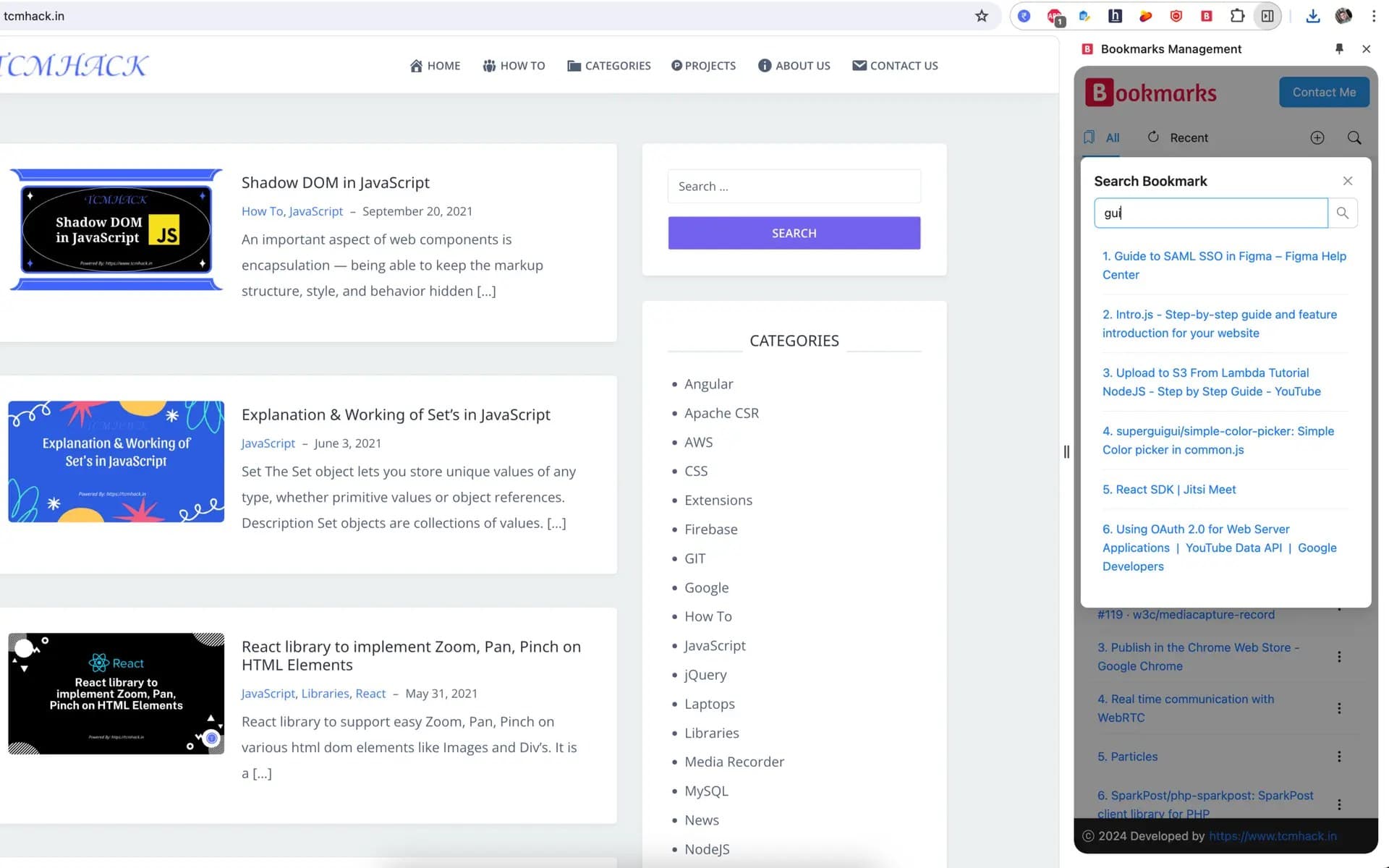
Task: Focus the site Search input field
Action: (794, 187)
